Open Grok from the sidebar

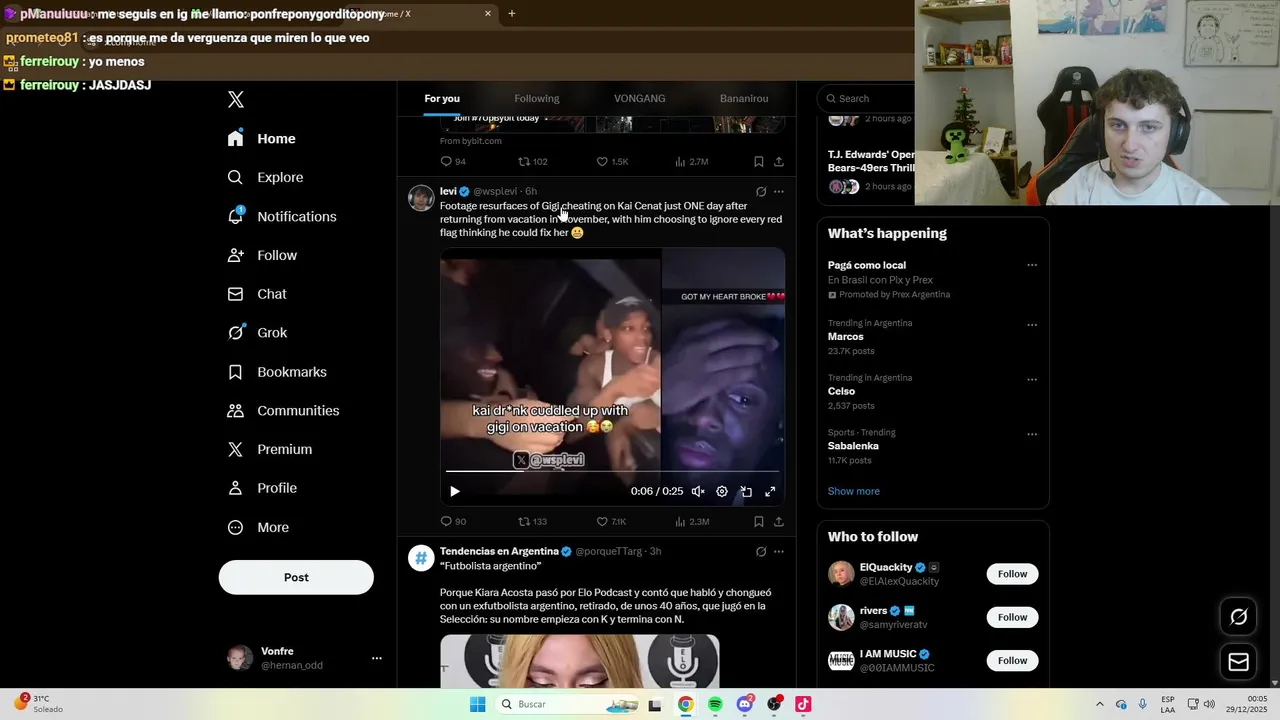258,333
